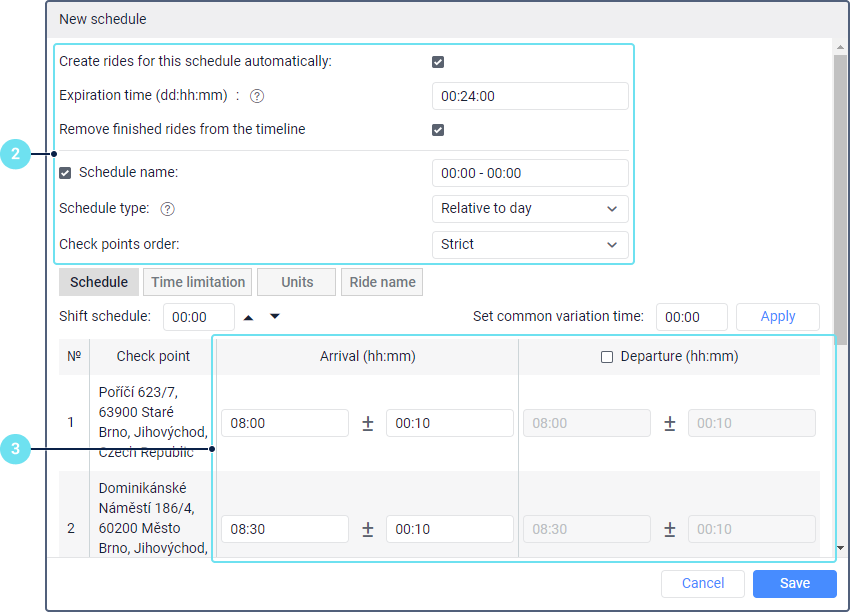Switch to the Time limitation tab
The height and width of the screenshot is (612, 850).
[x=198, y=282]
